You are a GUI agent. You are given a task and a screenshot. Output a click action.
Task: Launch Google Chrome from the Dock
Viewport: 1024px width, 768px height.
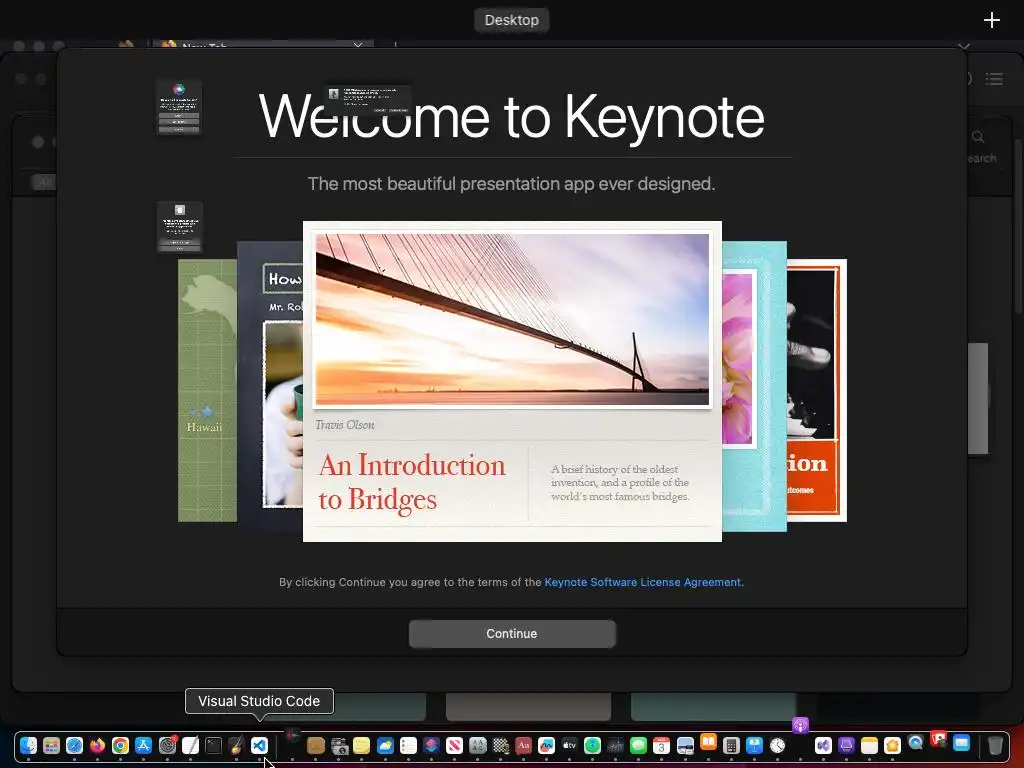[x=120, y=745]
